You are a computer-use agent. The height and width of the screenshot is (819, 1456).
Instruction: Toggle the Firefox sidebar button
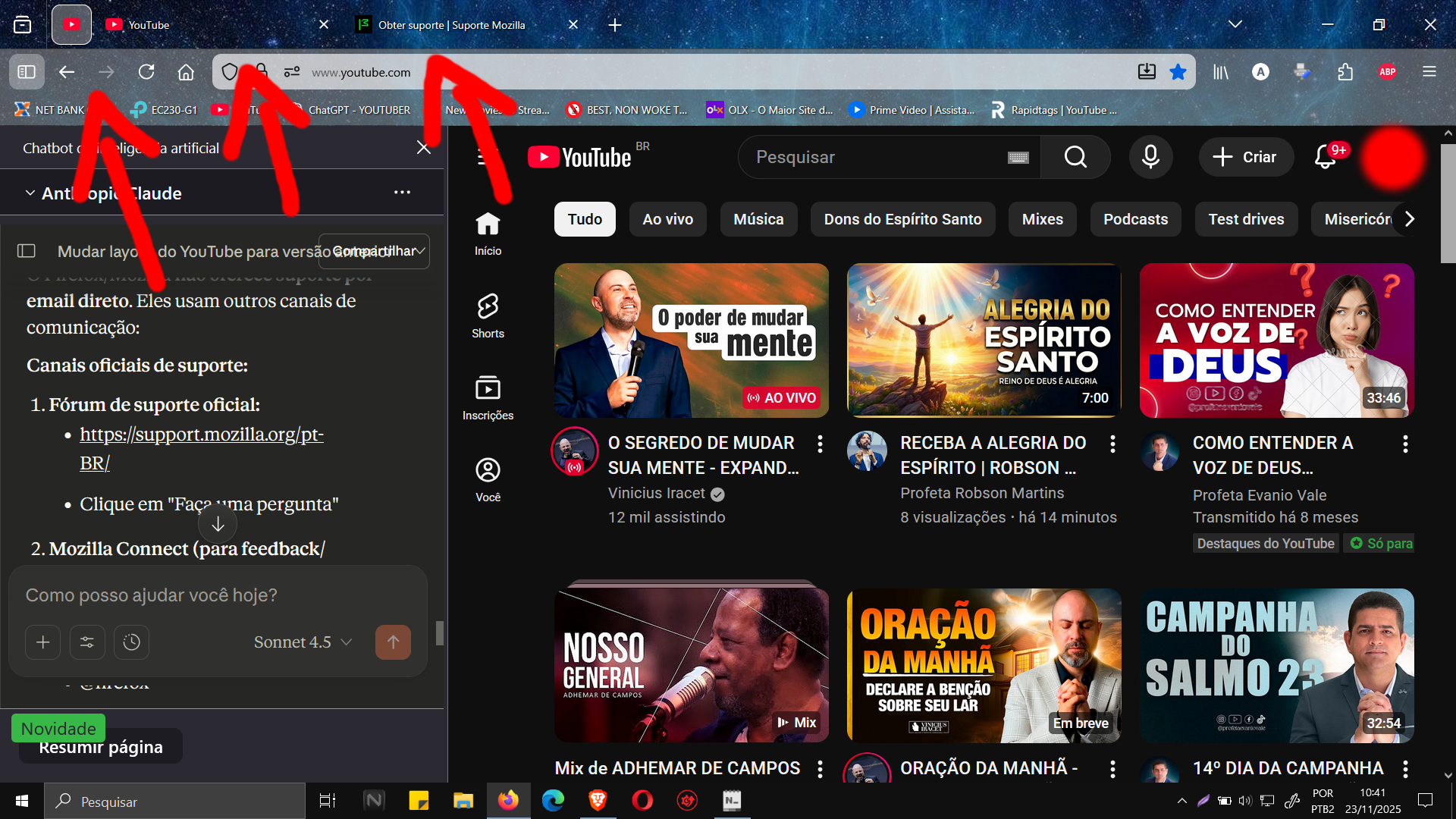click(27, 72)
